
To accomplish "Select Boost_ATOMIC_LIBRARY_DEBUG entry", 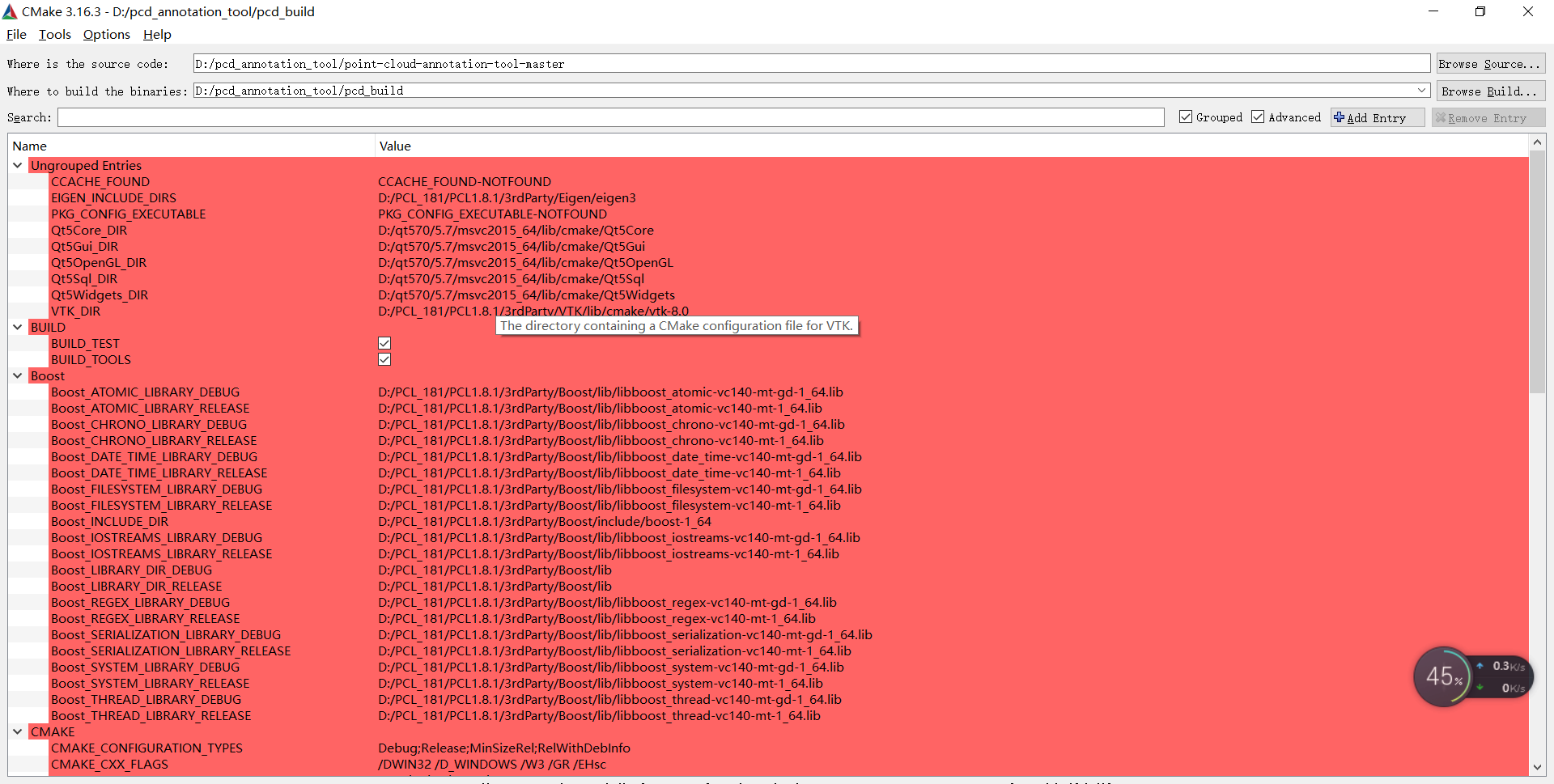I will 145,392.
